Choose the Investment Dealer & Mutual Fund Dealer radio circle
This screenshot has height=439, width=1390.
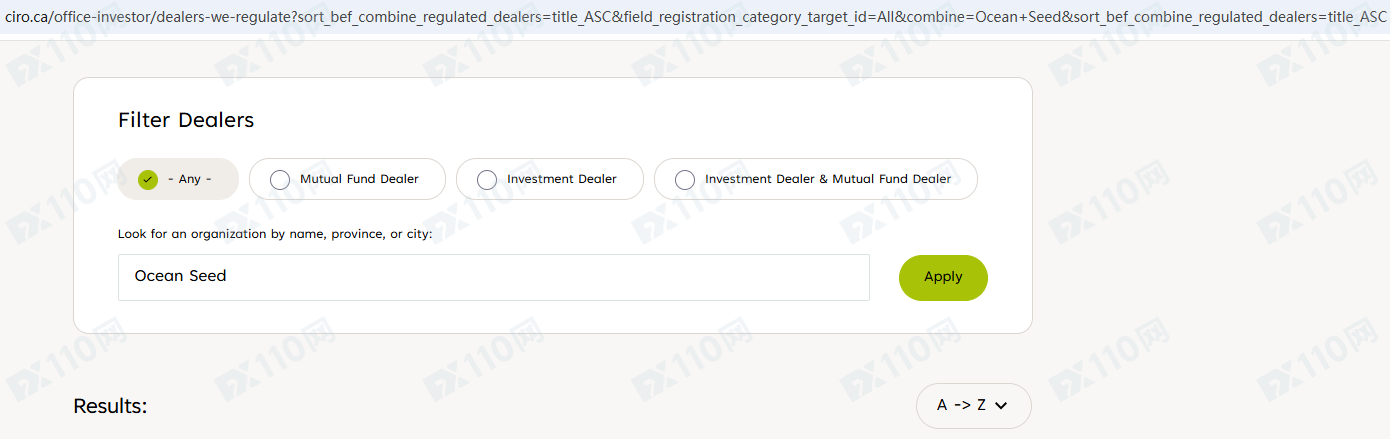coord(685,179)
